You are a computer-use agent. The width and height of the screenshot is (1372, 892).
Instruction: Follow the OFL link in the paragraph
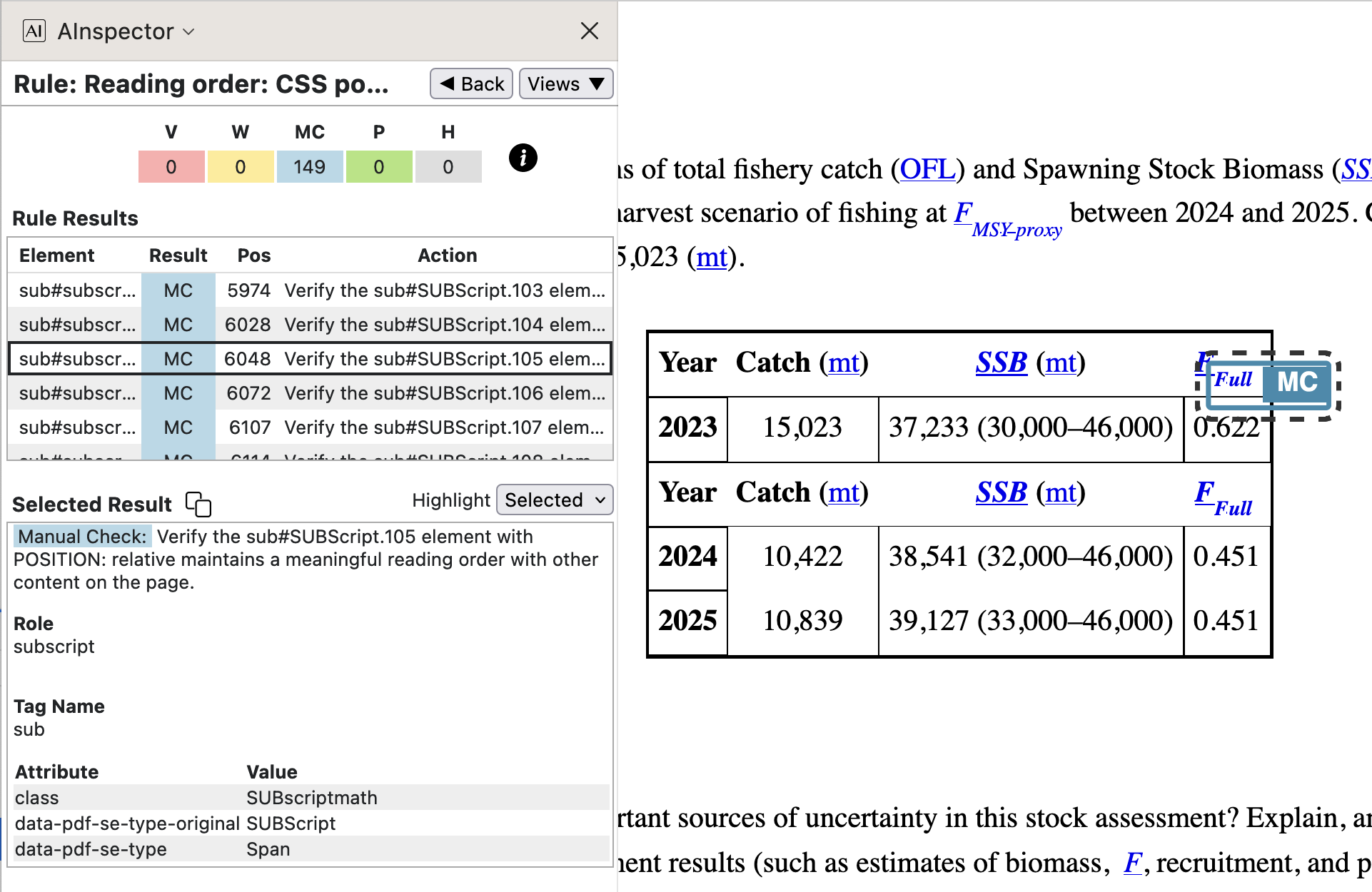(x=927, y=170)
